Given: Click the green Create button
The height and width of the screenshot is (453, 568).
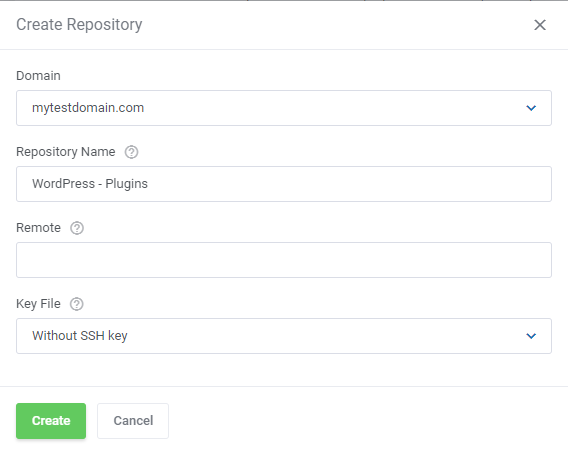Looking at the screenshot, I should tap(51, 421).
